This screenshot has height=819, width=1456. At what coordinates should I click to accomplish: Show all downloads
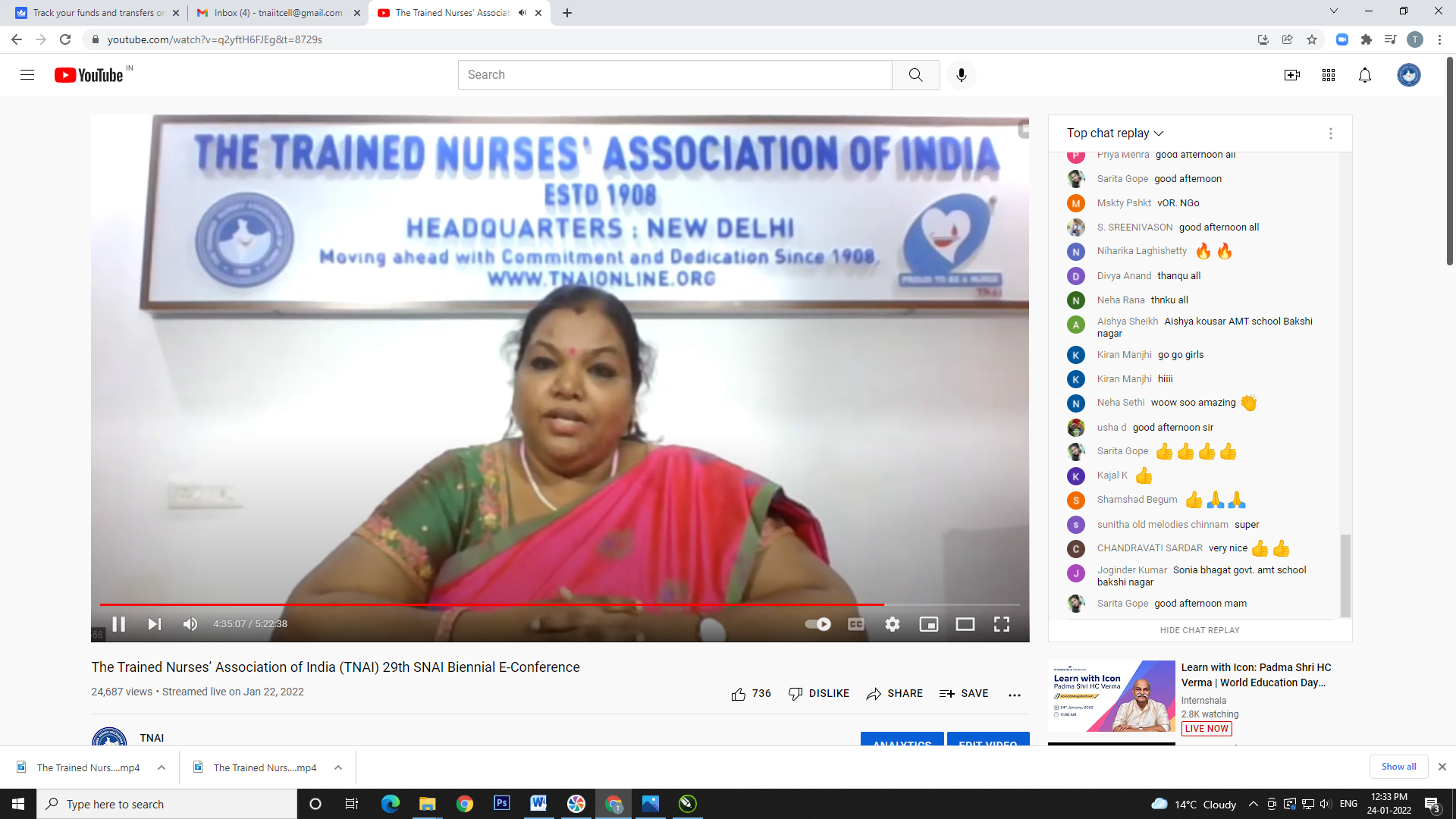tap(1398, 767)
